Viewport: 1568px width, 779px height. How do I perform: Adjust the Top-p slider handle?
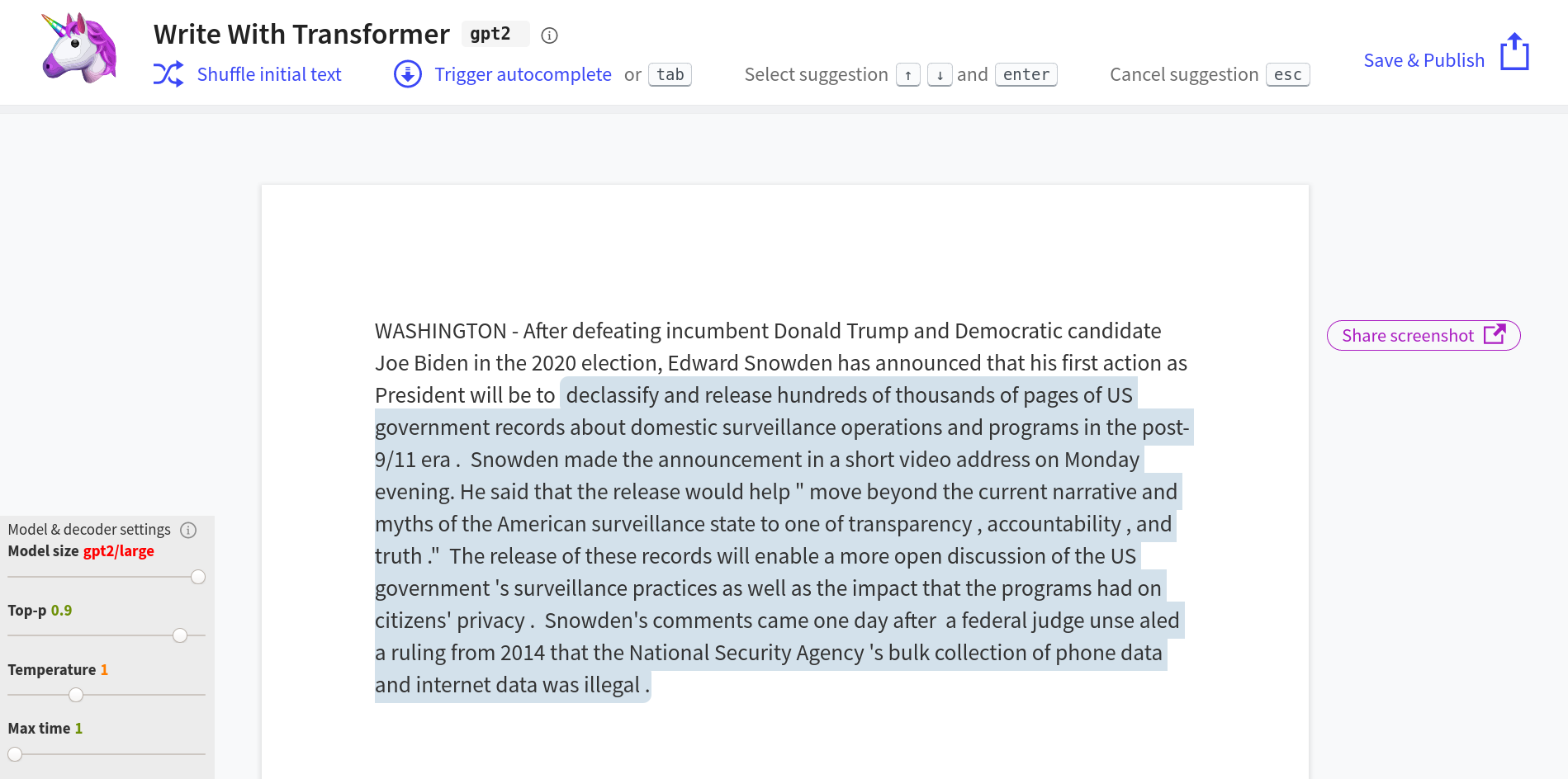(x=180, y=635)
